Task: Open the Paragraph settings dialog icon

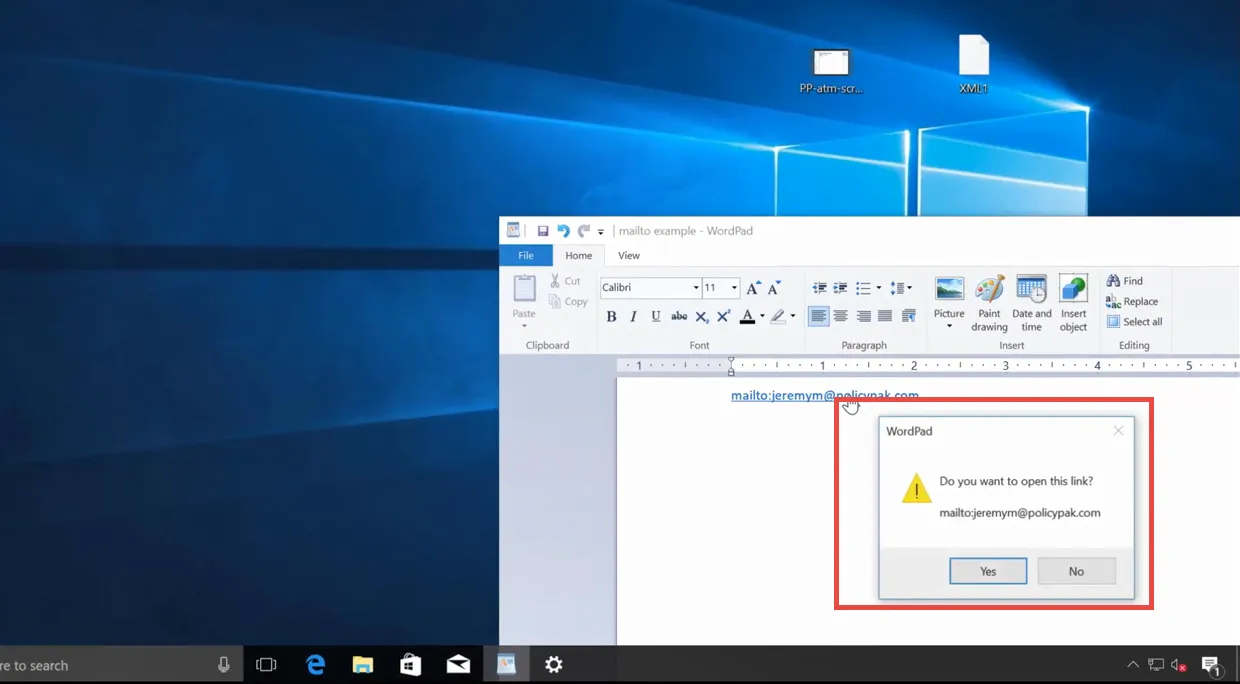Action: coord(909,316)
